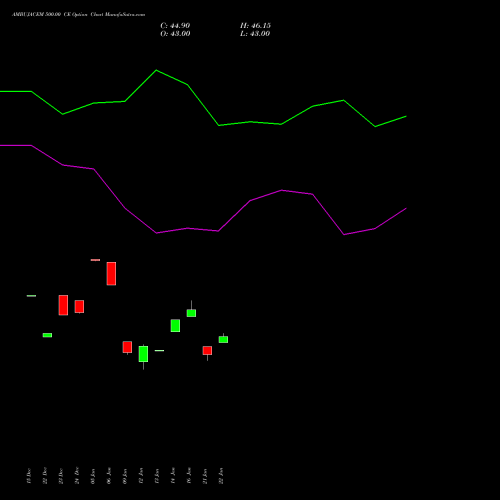Viewport: 500px width, 500px height.
Task: Click the high price value H: 46.15
Action: tap(255, 26)
